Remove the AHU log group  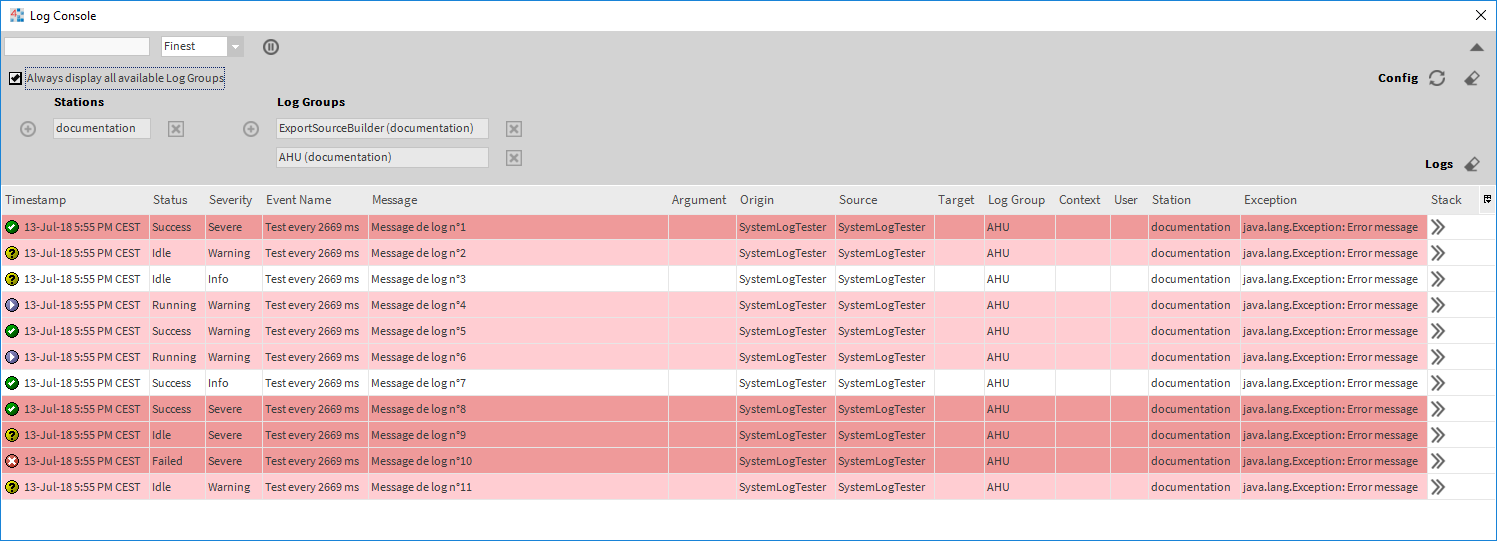pyautogui.click(x=514, y=158)
